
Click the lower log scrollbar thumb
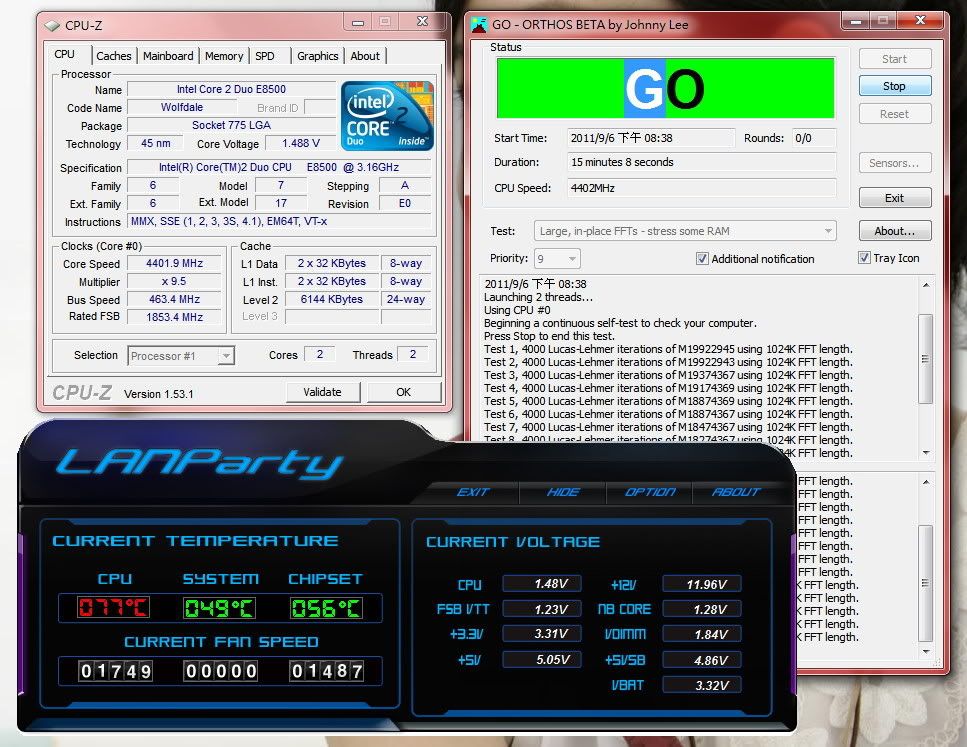925,584
